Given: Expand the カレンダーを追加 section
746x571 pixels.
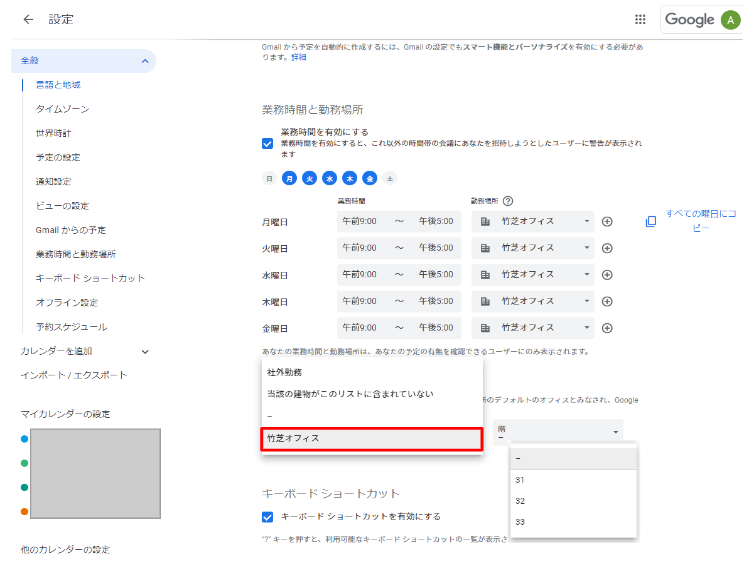Looking at the screenshot, I should [145, 351].
